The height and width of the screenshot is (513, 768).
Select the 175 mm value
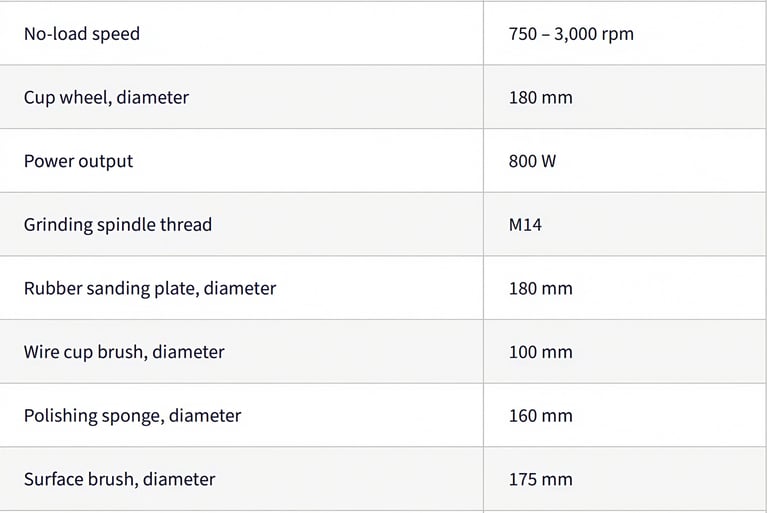point(540,479)
